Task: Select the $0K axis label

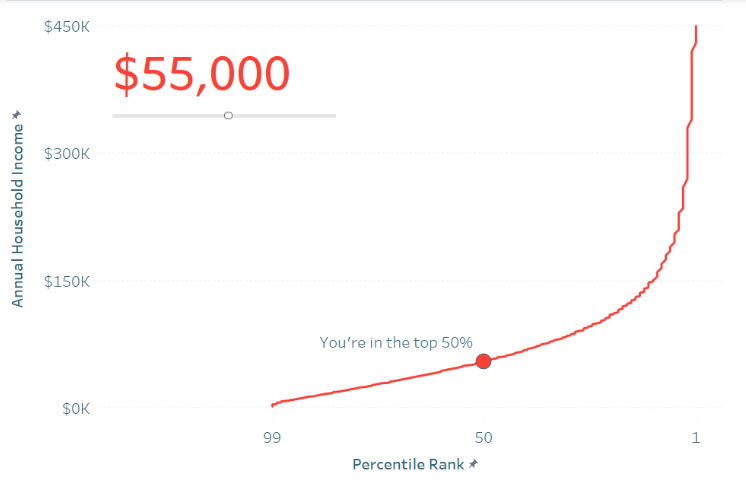Action: [x=76, y=409]
